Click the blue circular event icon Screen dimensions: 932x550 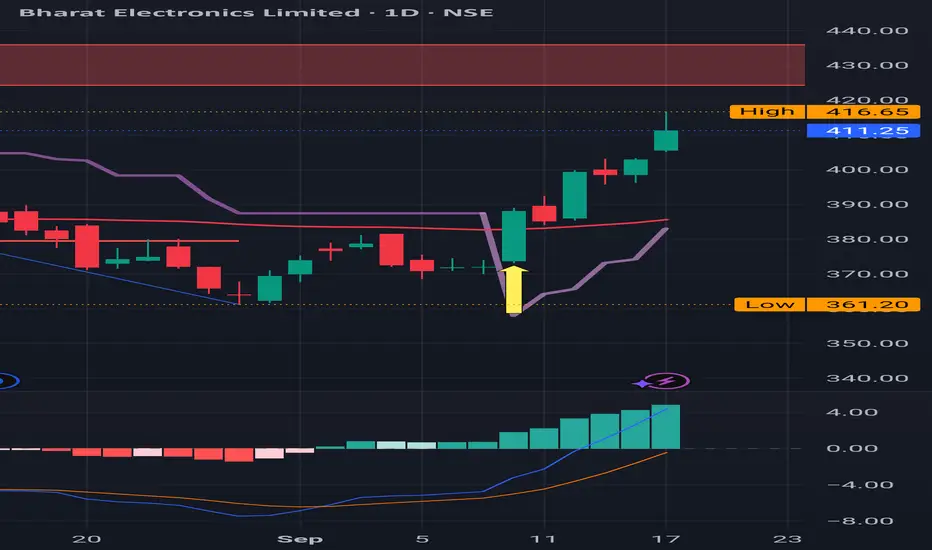[8, 381]
